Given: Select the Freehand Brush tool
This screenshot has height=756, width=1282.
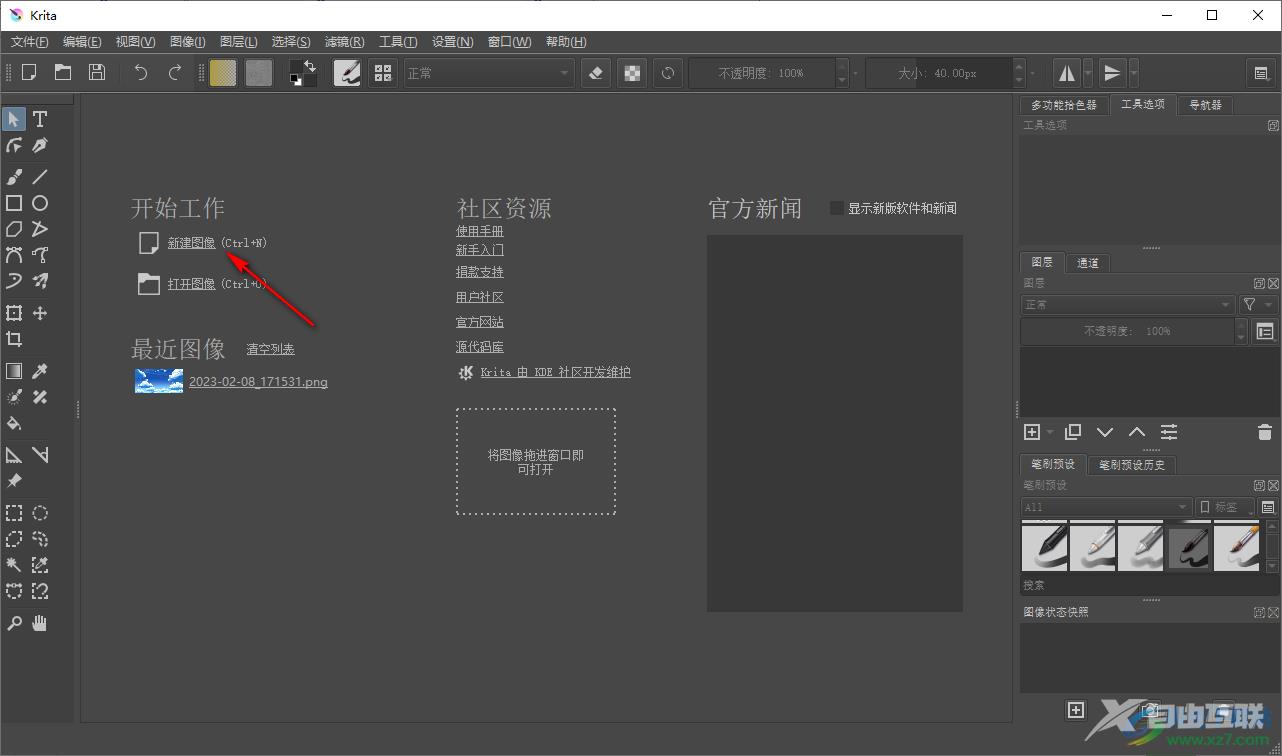Looking at the screenshot, I should 14,177.
